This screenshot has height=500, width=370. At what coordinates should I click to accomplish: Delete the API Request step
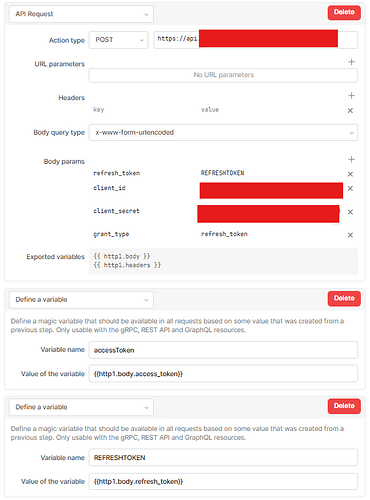[x=344, y=13]
